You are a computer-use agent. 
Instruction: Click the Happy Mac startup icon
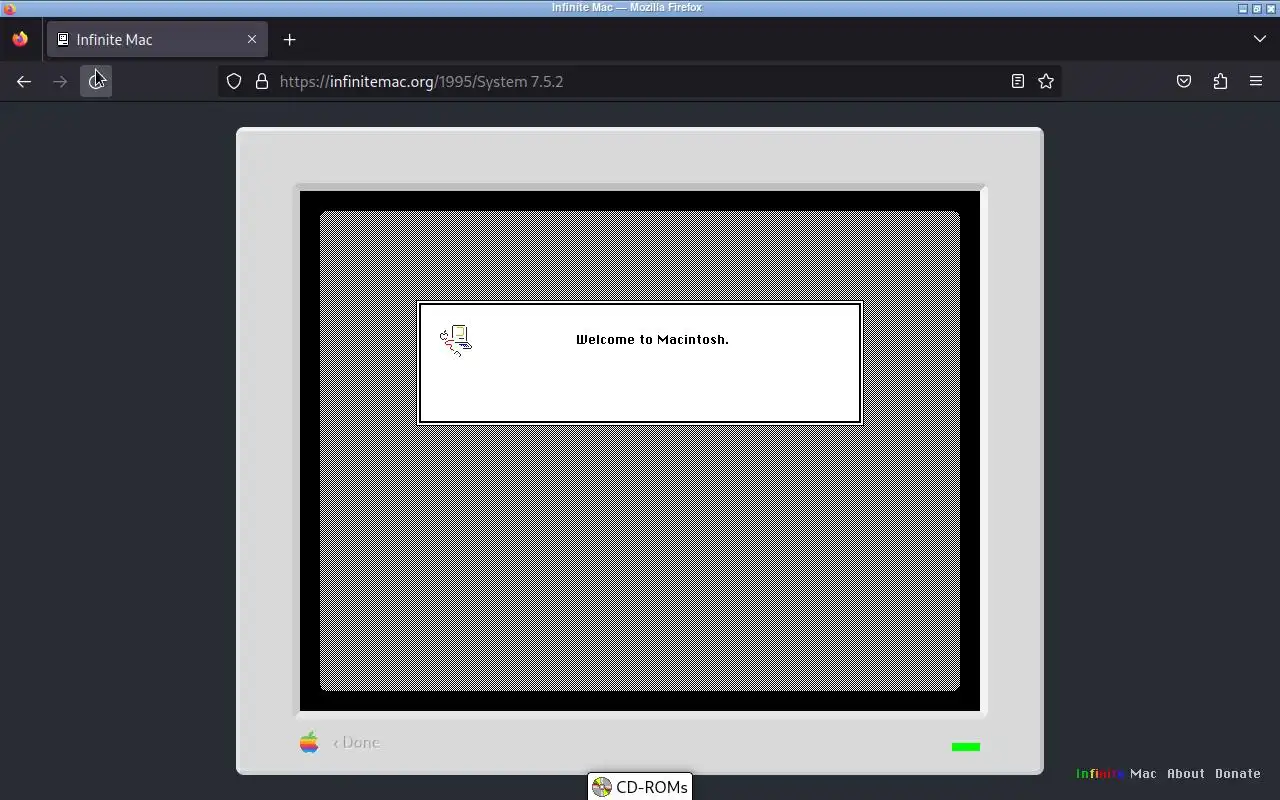point(456,340)
